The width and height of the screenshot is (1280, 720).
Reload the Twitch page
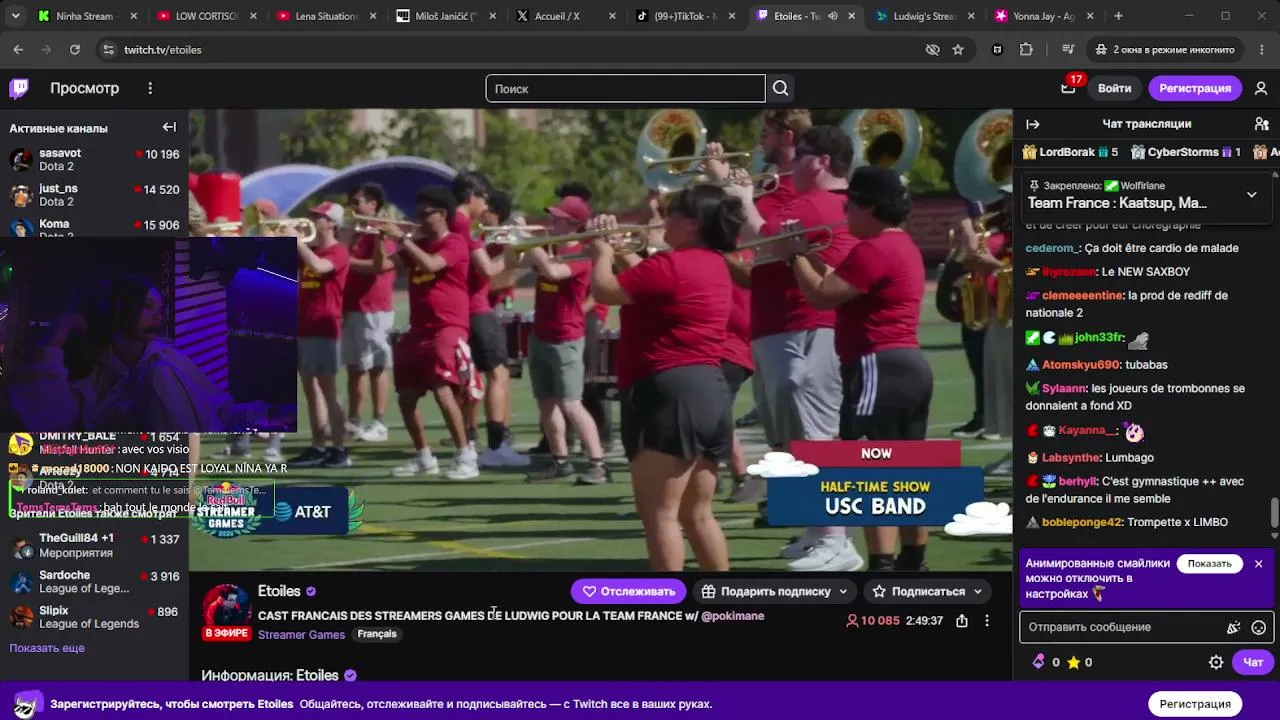pos(74,50)
